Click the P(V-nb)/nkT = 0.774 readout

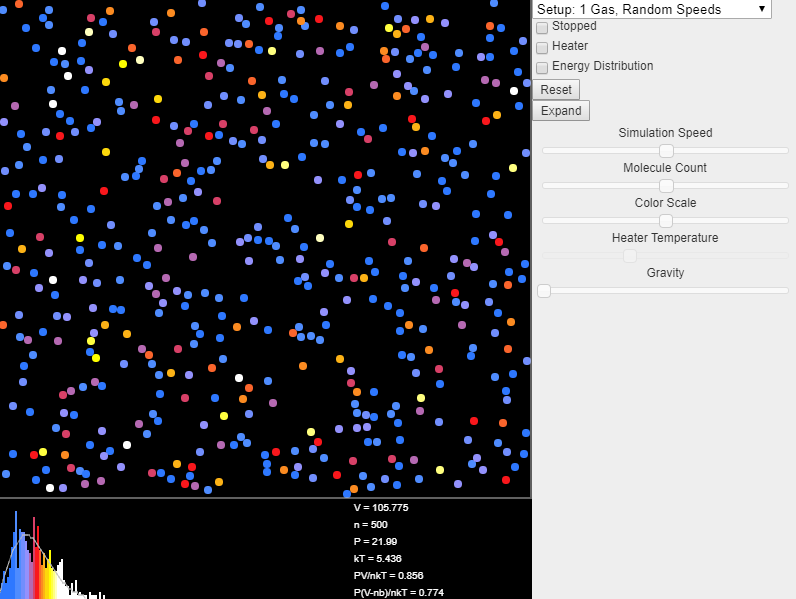398,592
